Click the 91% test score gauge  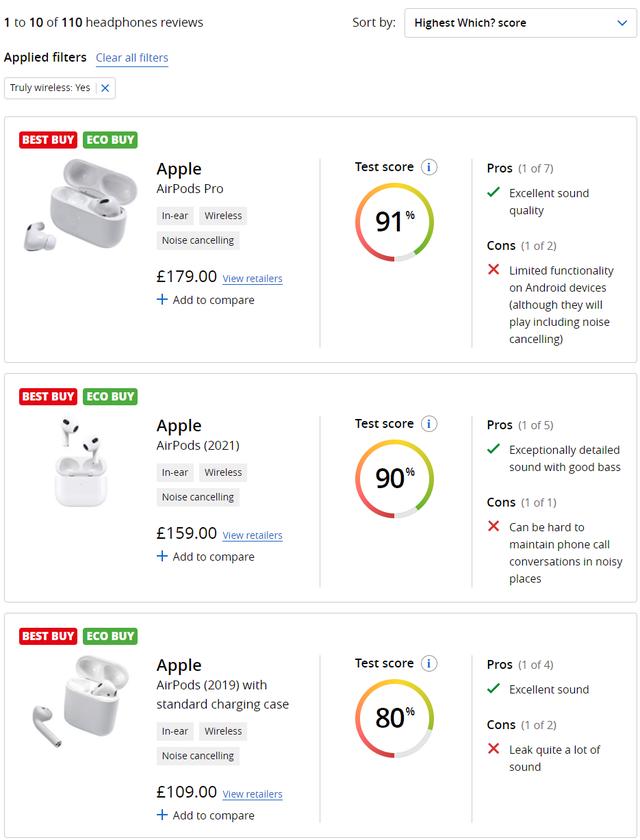(x=394, y=222)
